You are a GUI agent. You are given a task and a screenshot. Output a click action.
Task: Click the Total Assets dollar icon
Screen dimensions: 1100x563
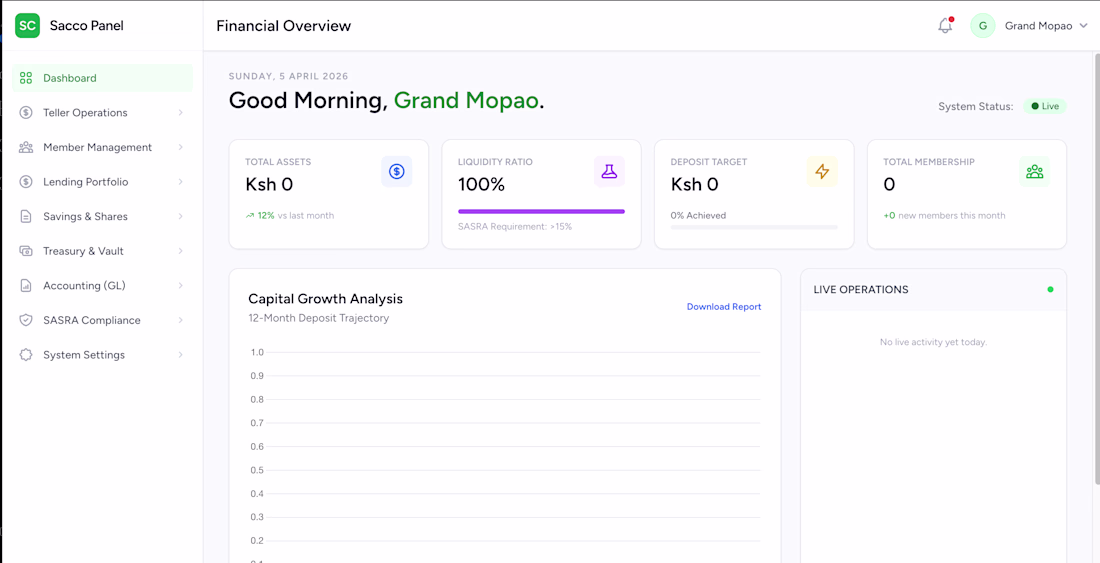(396, 172)
